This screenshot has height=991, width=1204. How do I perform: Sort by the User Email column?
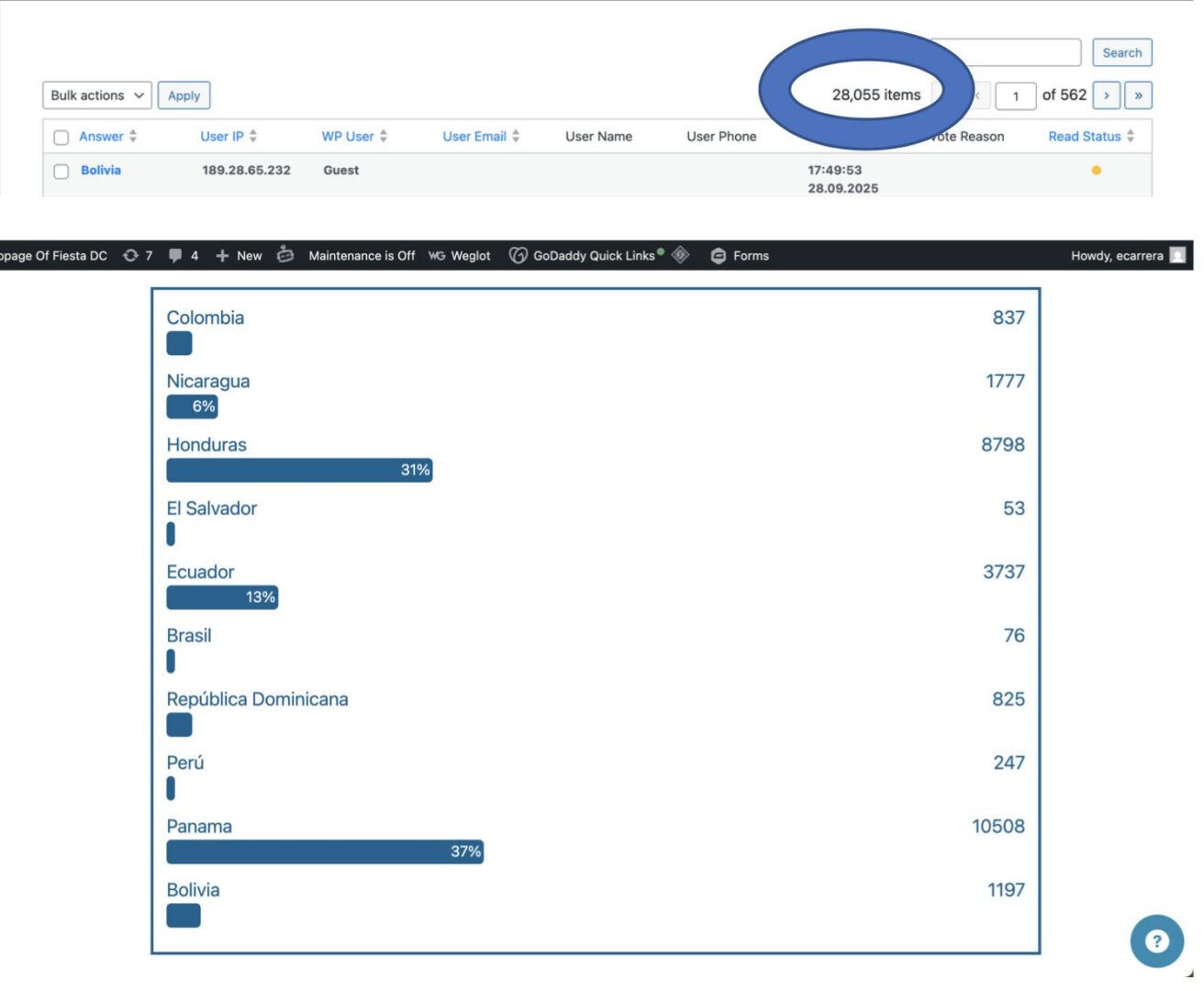pyautogui.click(x=481, y=136)
